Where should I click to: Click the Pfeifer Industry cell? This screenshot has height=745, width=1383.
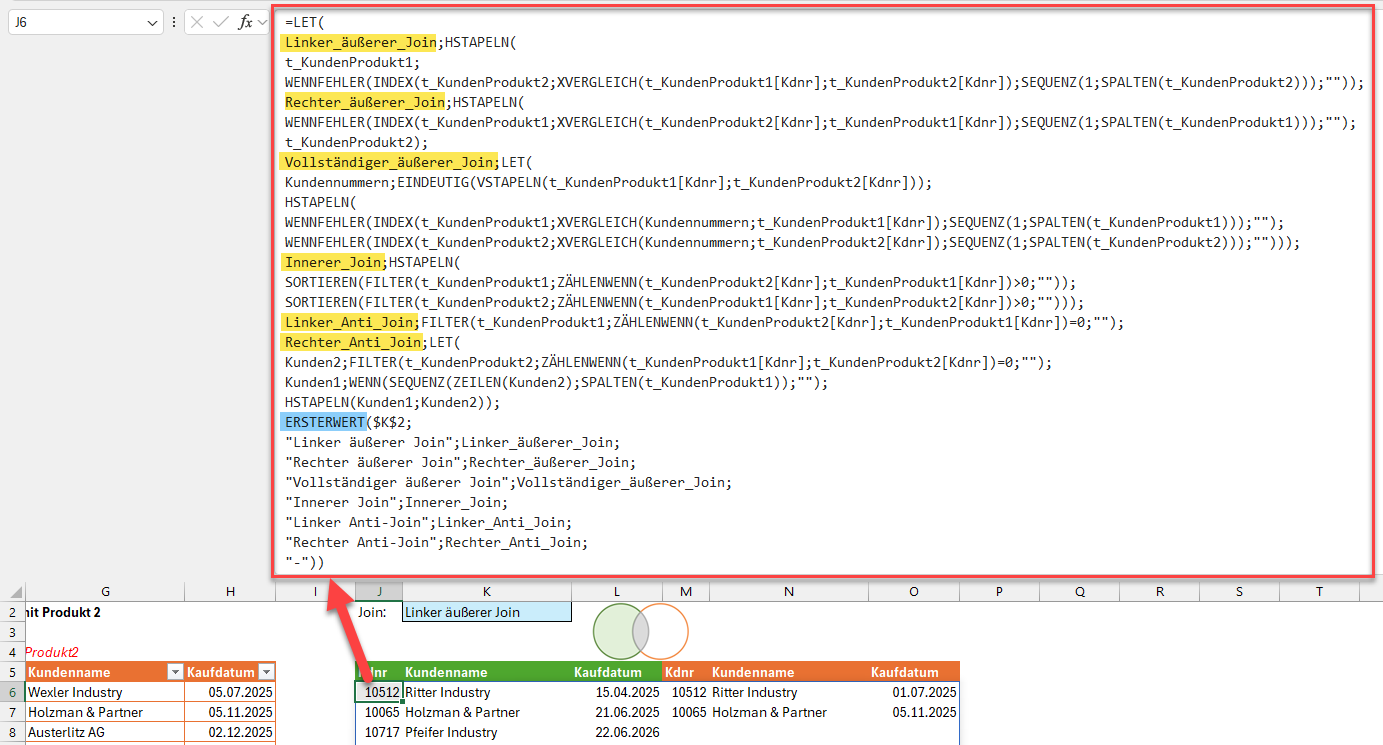point(487,732)
